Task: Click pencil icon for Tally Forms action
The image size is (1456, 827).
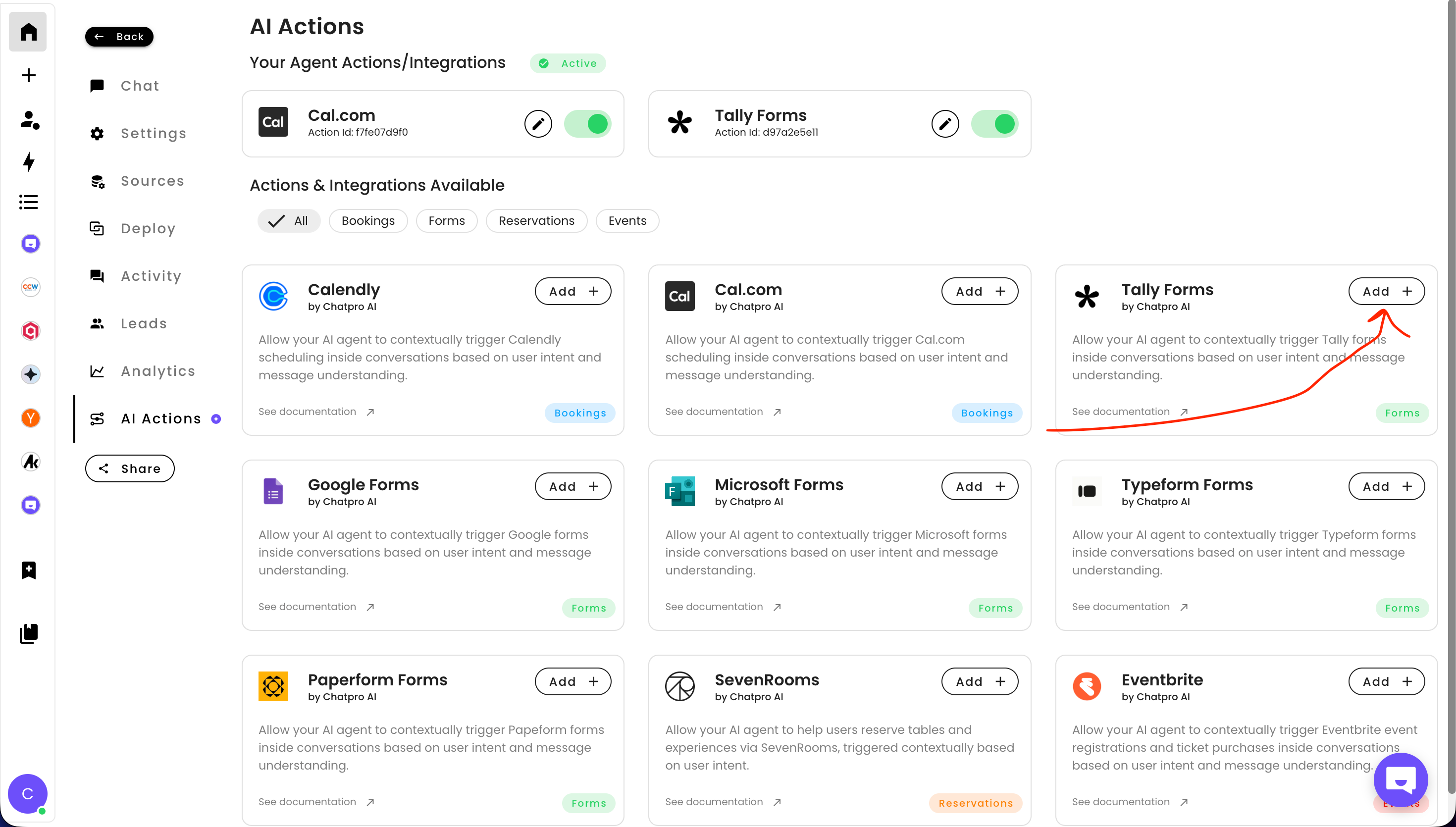Action: click(944, 124)
